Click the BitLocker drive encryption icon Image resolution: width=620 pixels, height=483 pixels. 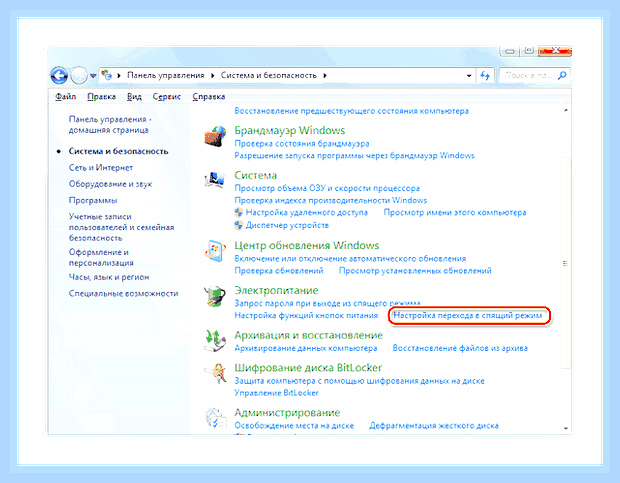215,374
